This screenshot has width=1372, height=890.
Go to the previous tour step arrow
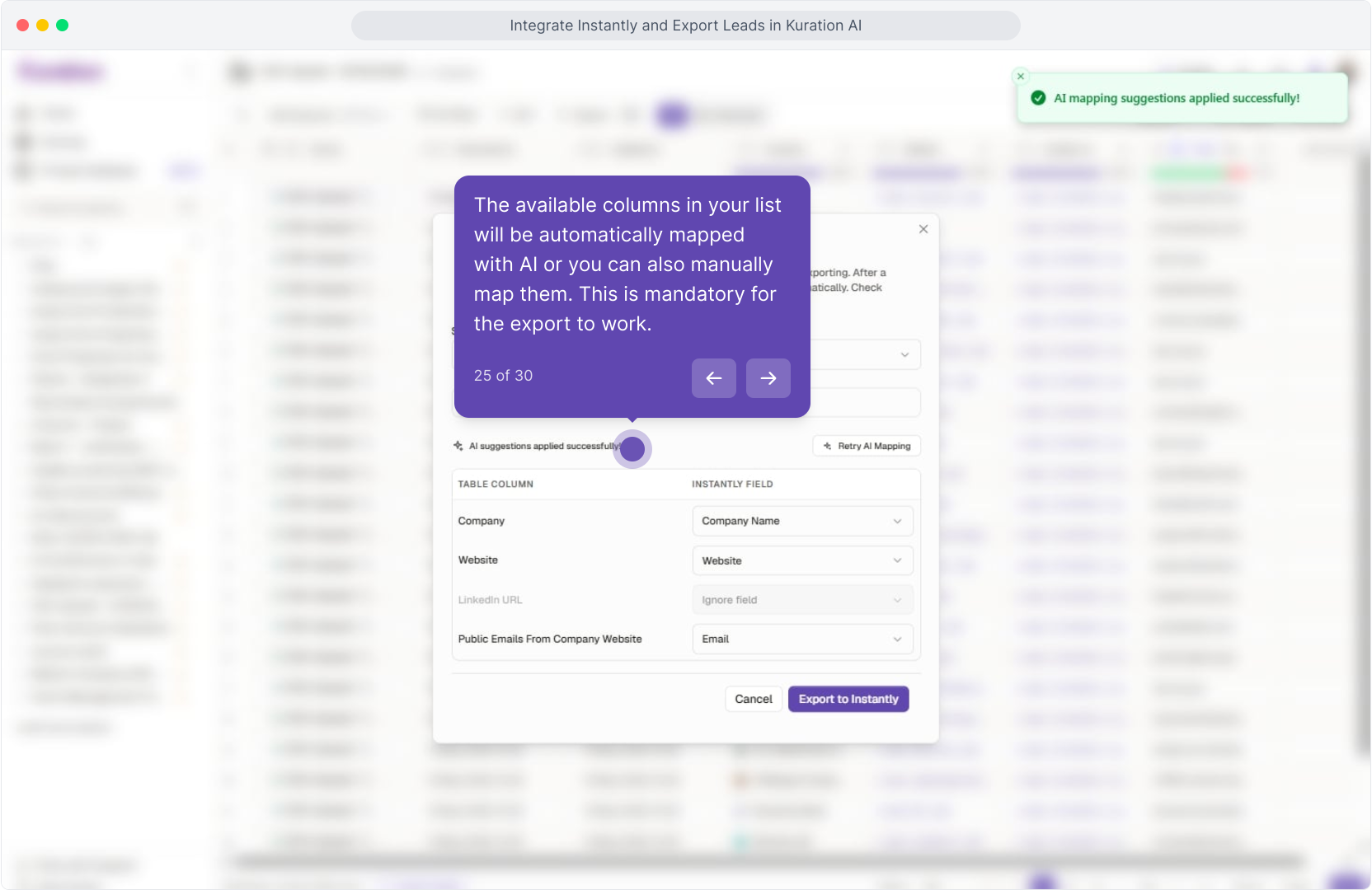pyautogui.click(x=713, y=378)
